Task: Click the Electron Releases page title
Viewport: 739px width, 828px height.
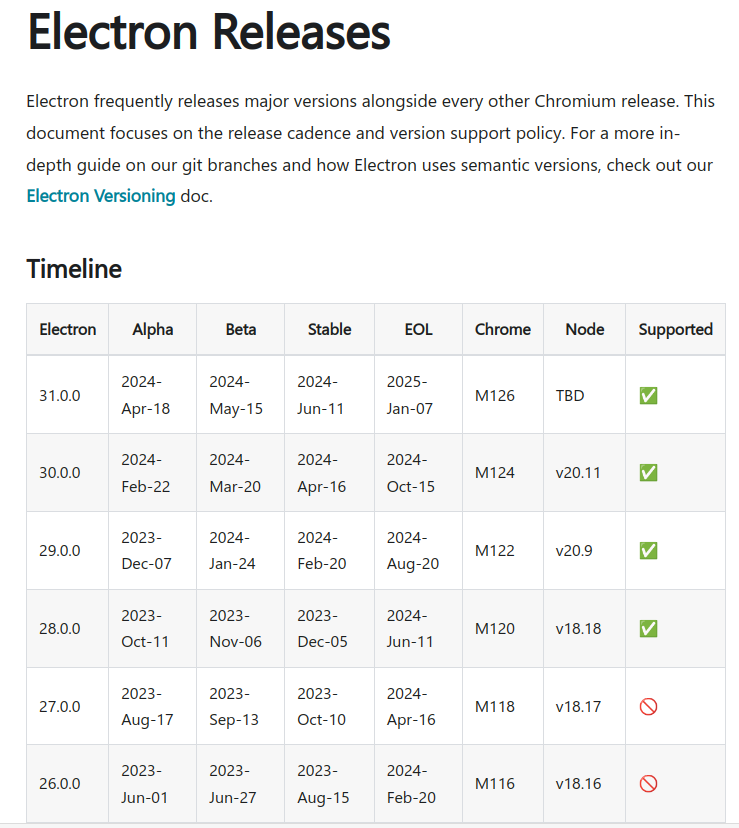Action: (209, 32)
